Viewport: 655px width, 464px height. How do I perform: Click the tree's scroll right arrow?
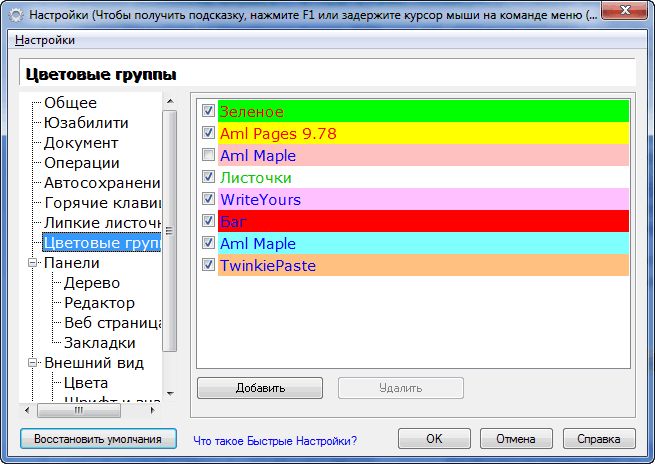[x=152, y=411]
